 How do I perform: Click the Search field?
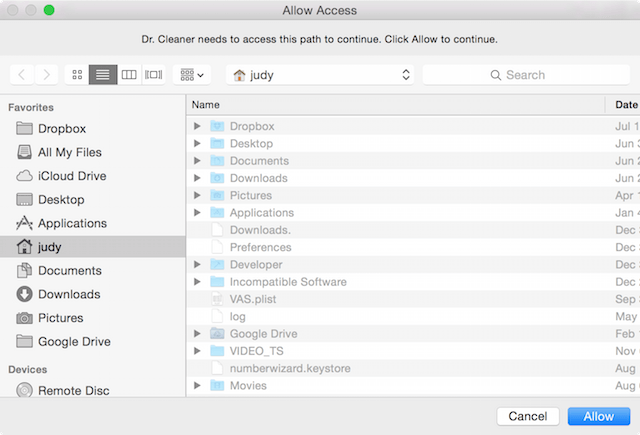click(x=526, y=75)
